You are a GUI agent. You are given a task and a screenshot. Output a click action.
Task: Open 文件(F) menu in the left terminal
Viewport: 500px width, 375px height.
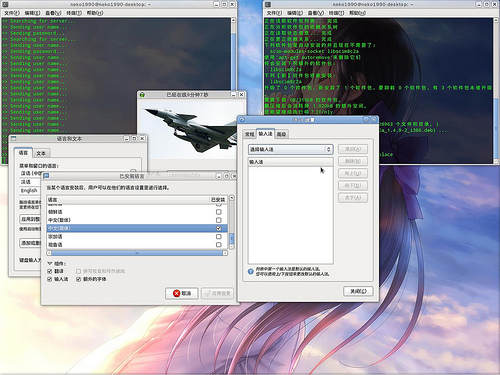click(x=12, y=13)
